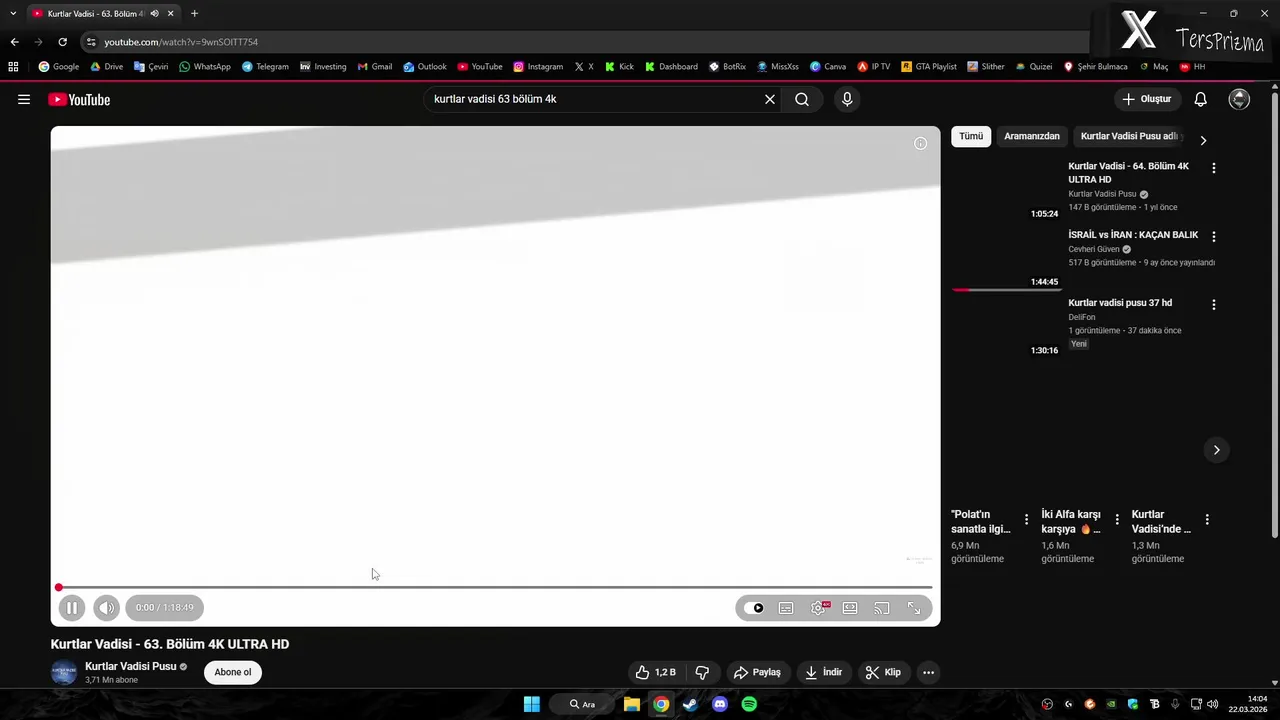This screenshot has height=720, width=1280.
Task: Share the video via Paylaş
Action: coord(758,672)
